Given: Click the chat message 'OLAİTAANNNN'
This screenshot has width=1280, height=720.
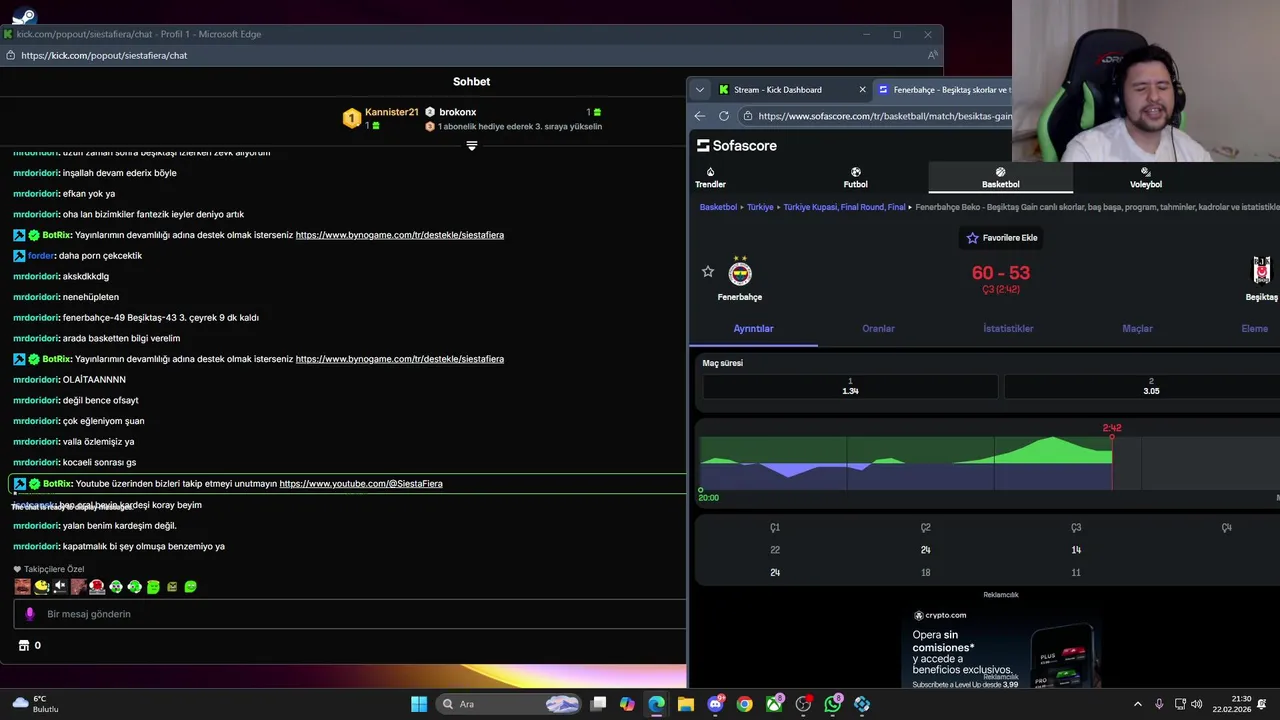Looking at the screenshot, I should [94, 380].
